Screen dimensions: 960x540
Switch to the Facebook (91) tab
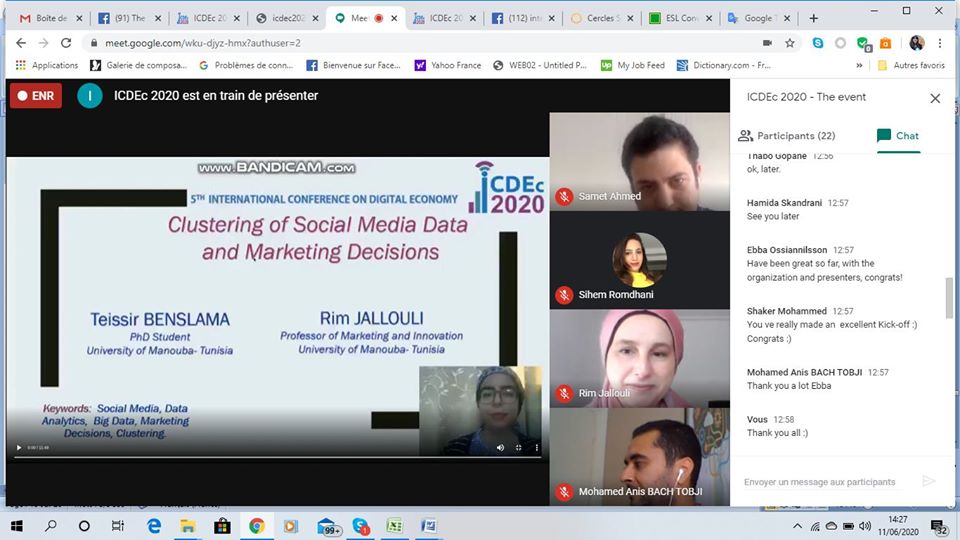point(130,18)
